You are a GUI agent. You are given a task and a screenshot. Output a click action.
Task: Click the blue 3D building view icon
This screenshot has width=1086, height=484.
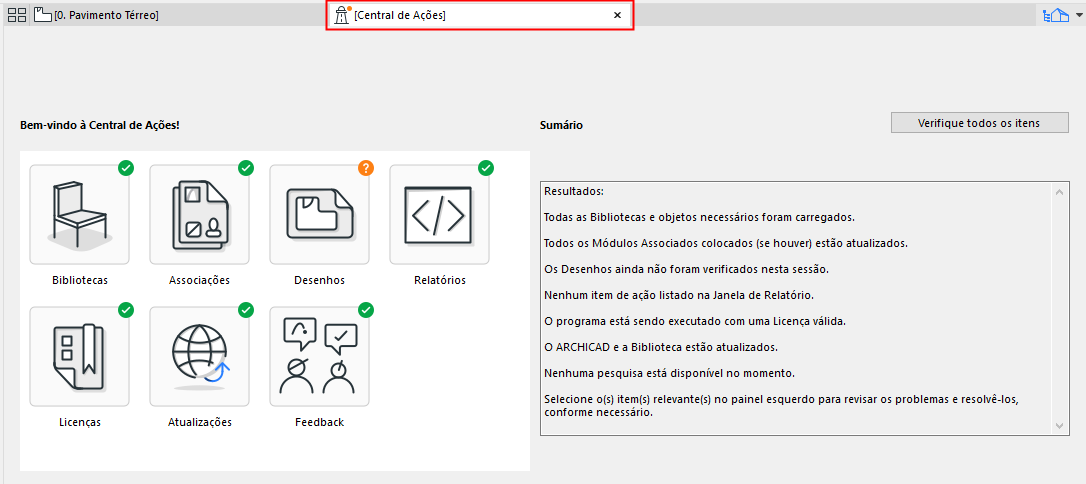coord(1056,15)
